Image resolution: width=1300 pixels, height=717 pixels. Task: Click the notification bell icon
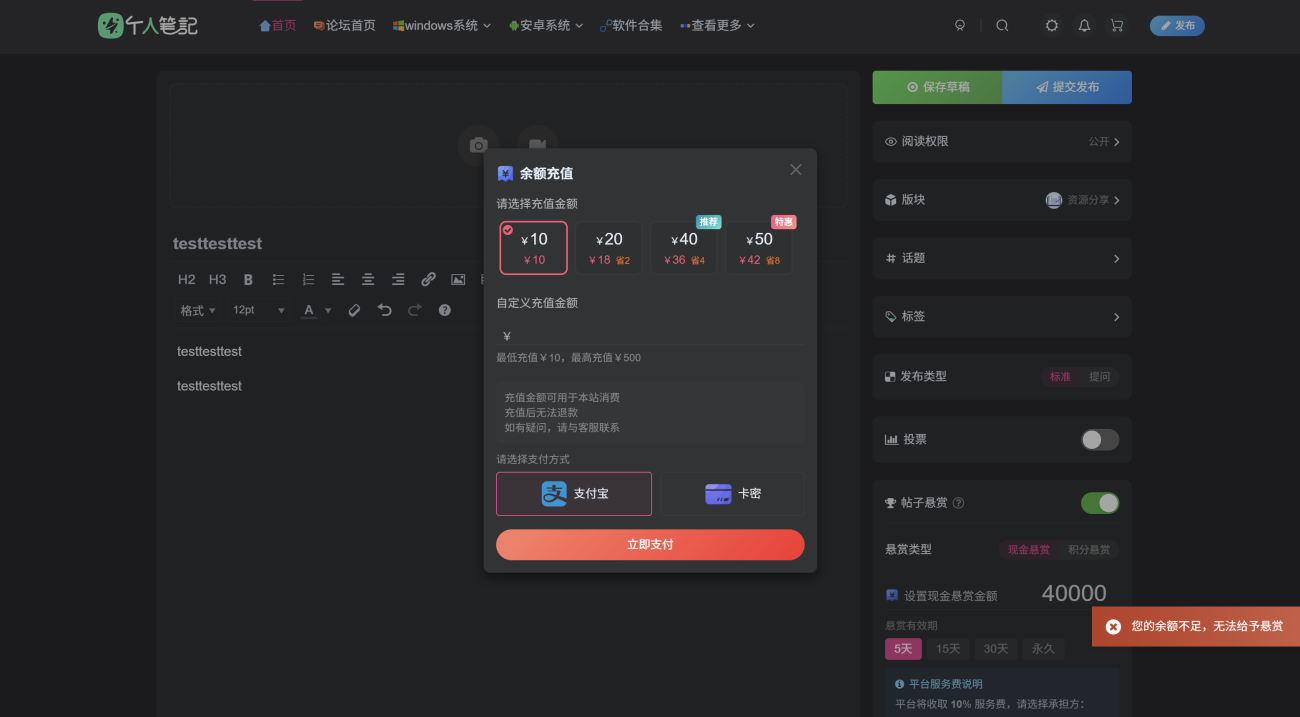coord(1084,26)
